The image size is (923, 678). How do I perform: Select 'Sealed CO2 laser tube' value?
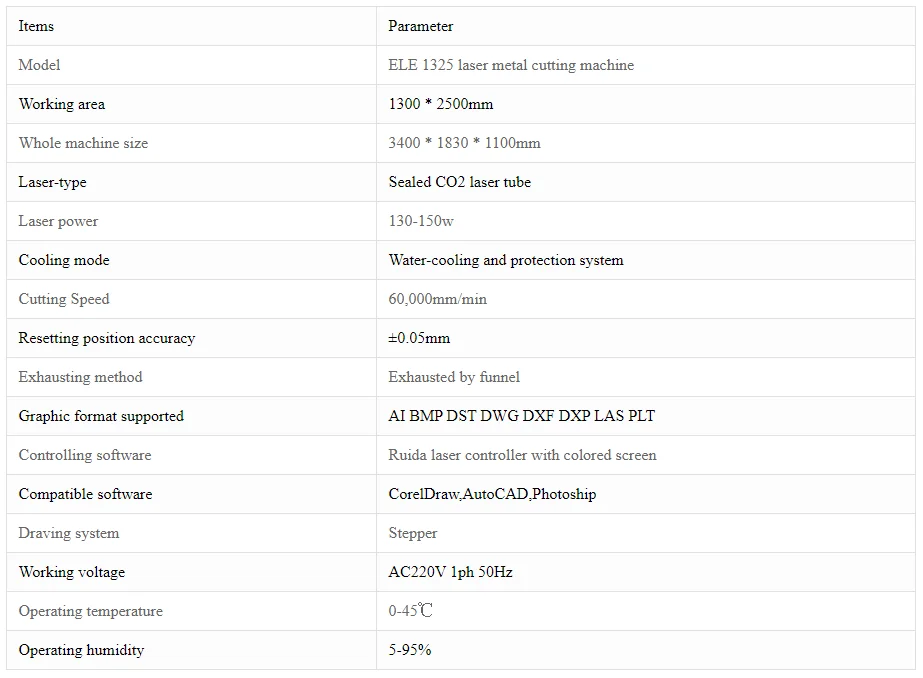pos(459,182)
